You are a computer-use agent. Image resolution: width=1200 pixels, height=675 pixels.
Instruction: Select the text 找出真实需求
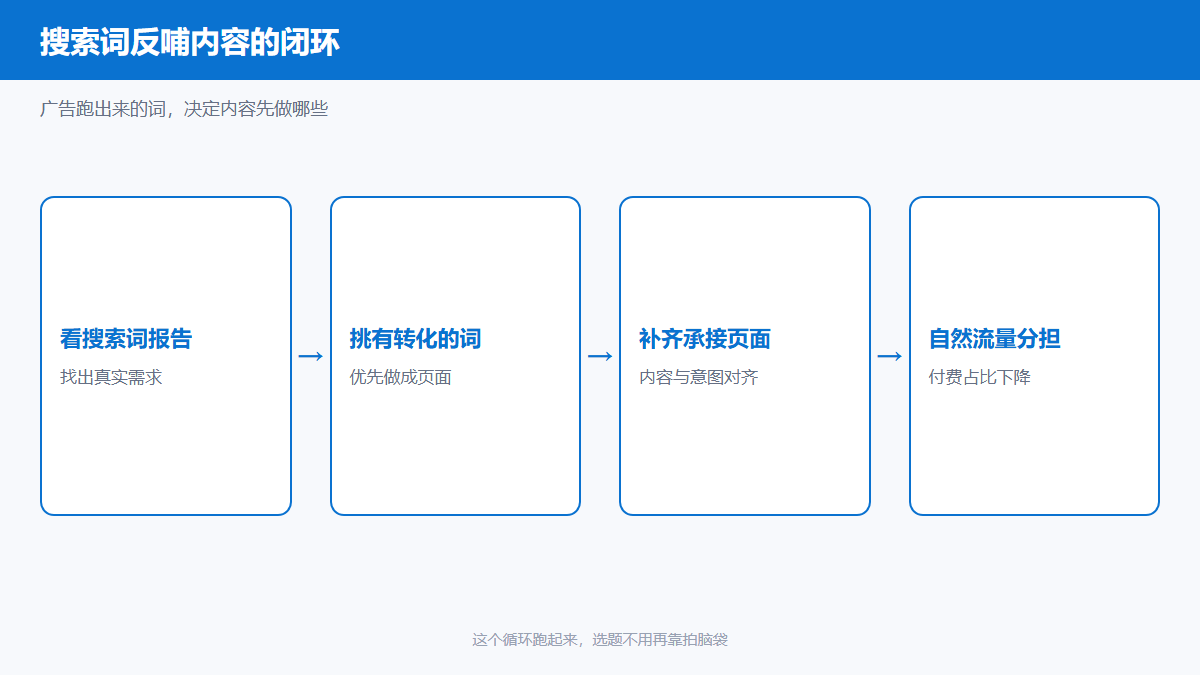111,378
